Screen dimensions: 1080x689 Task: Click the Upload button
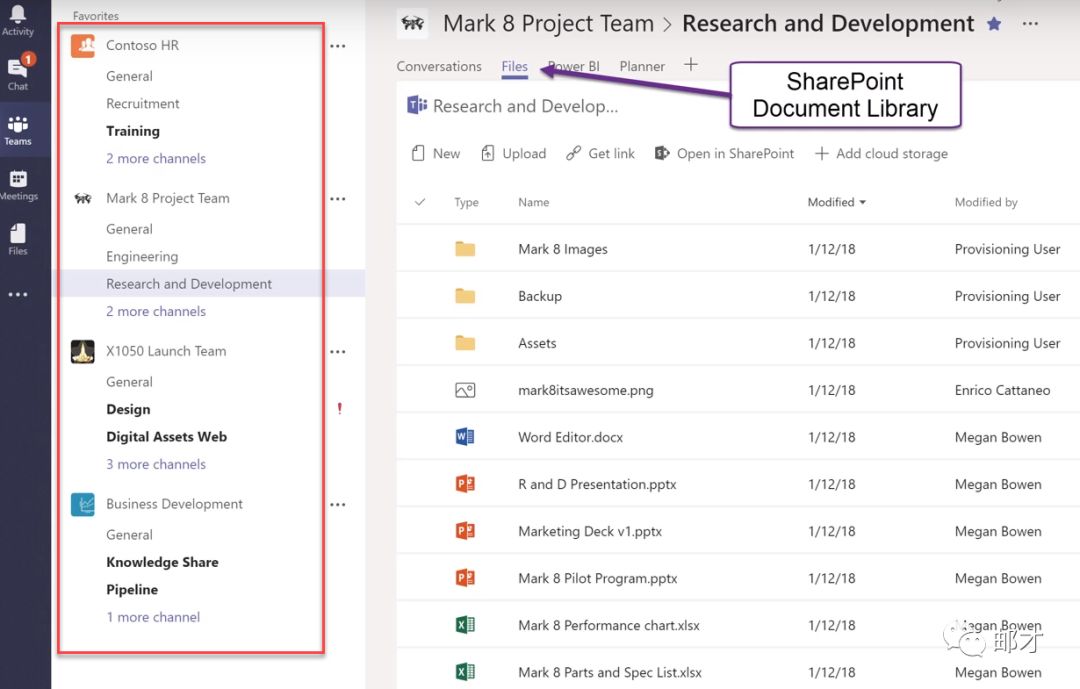coord(513,154)
